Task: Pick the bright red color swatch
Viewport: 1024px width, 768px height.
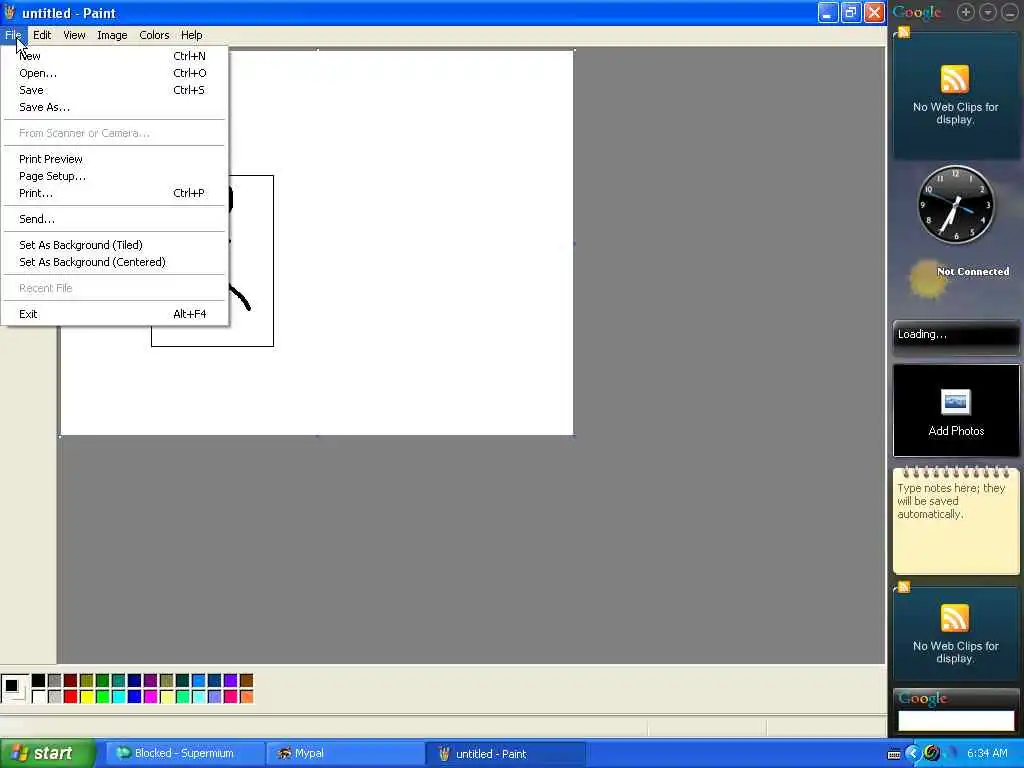Action: [71, 697]
